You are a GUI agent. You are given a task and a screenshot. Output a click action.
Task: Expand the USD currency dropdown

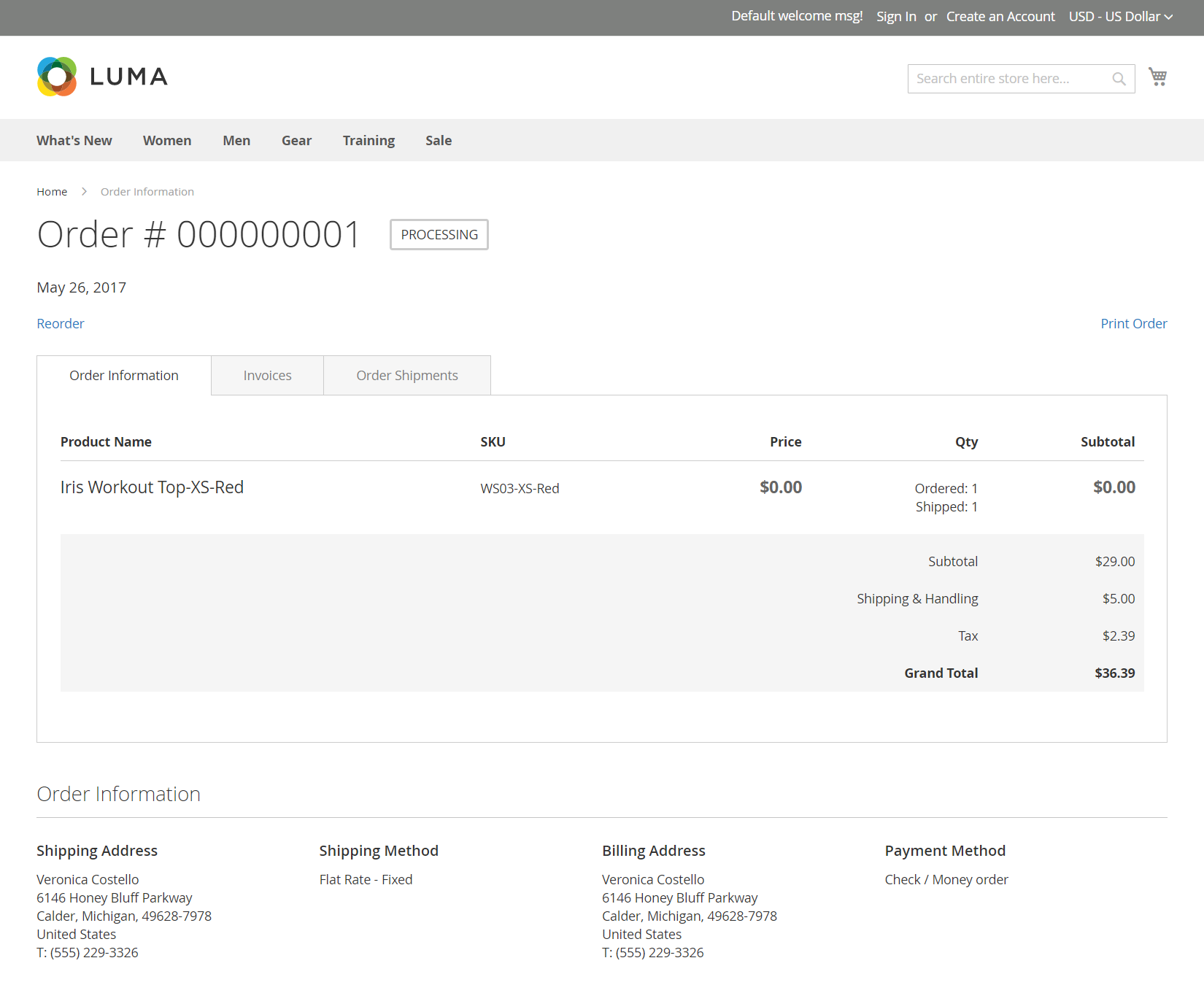[x=1121, y=16]
